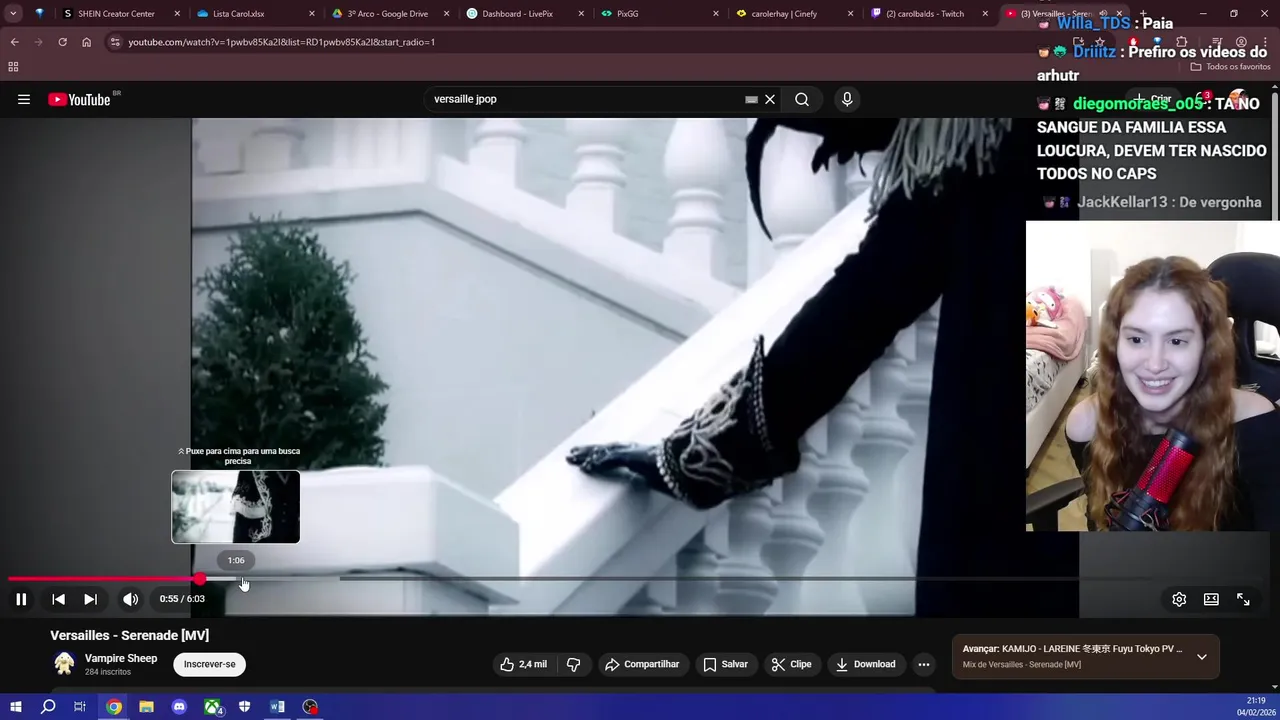
Task: Switch to the SHEIN Creator Center tab
Action: [x=116, y=14]
